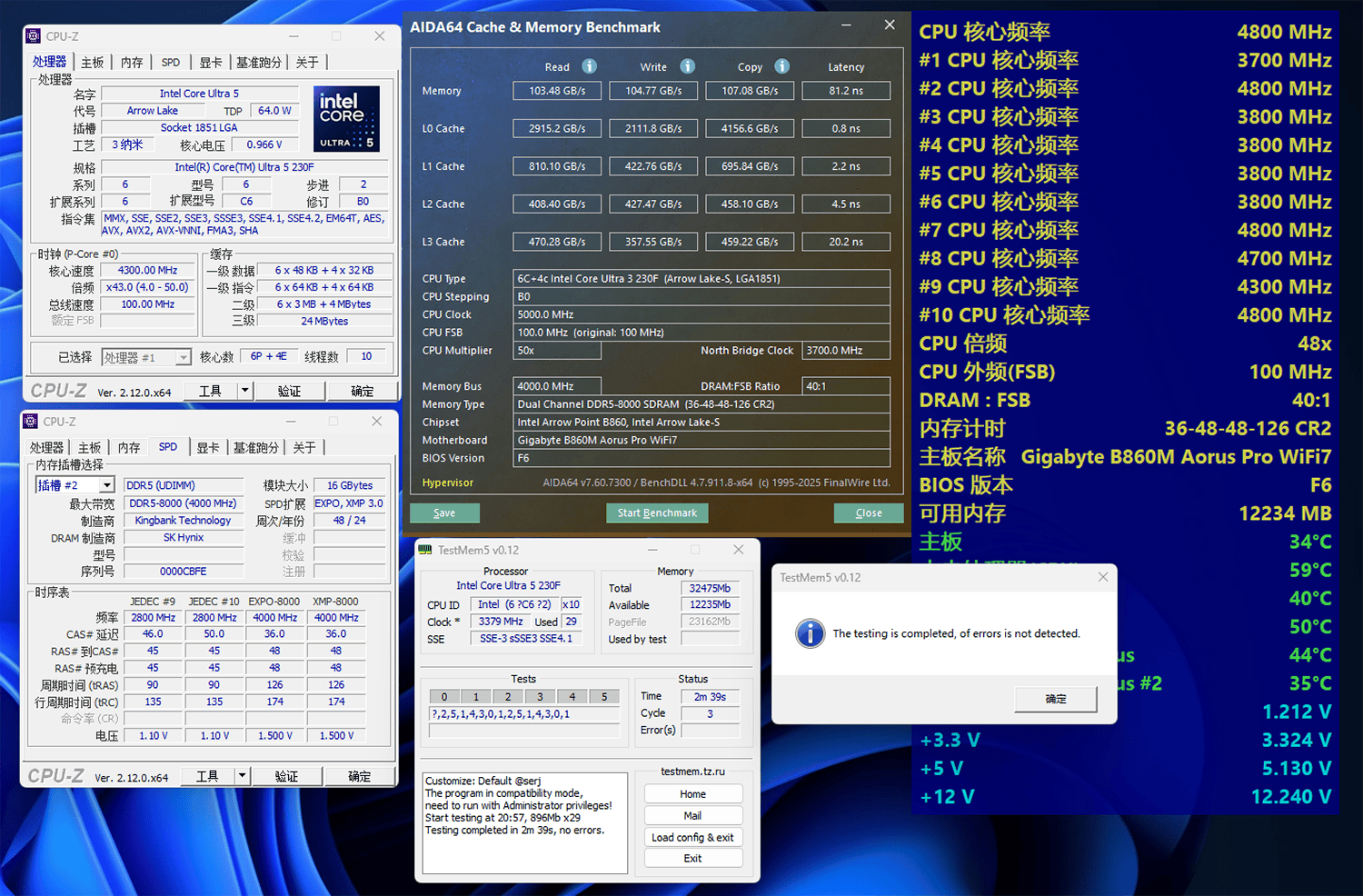1363x896 pixels.
Task: Open the 基准跑分 tab in bottom CPU-Z
Action: pyautogui.click(x=256, y=448)
